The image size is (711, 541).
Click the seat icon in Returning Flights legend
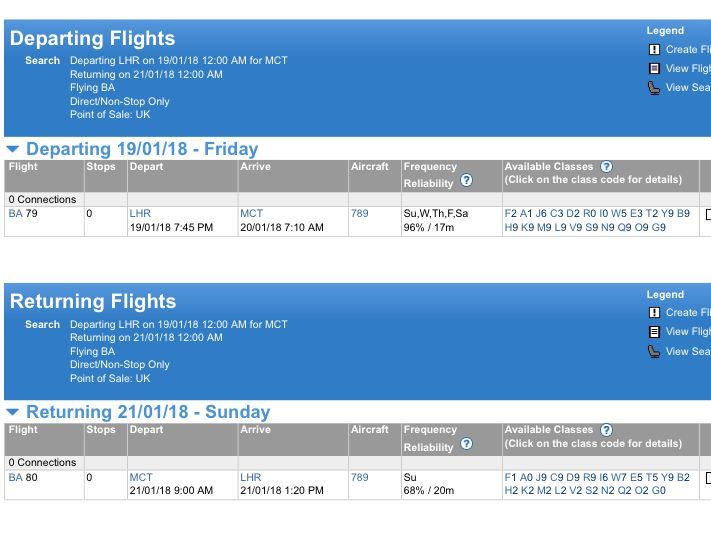(x=654, y=351)
